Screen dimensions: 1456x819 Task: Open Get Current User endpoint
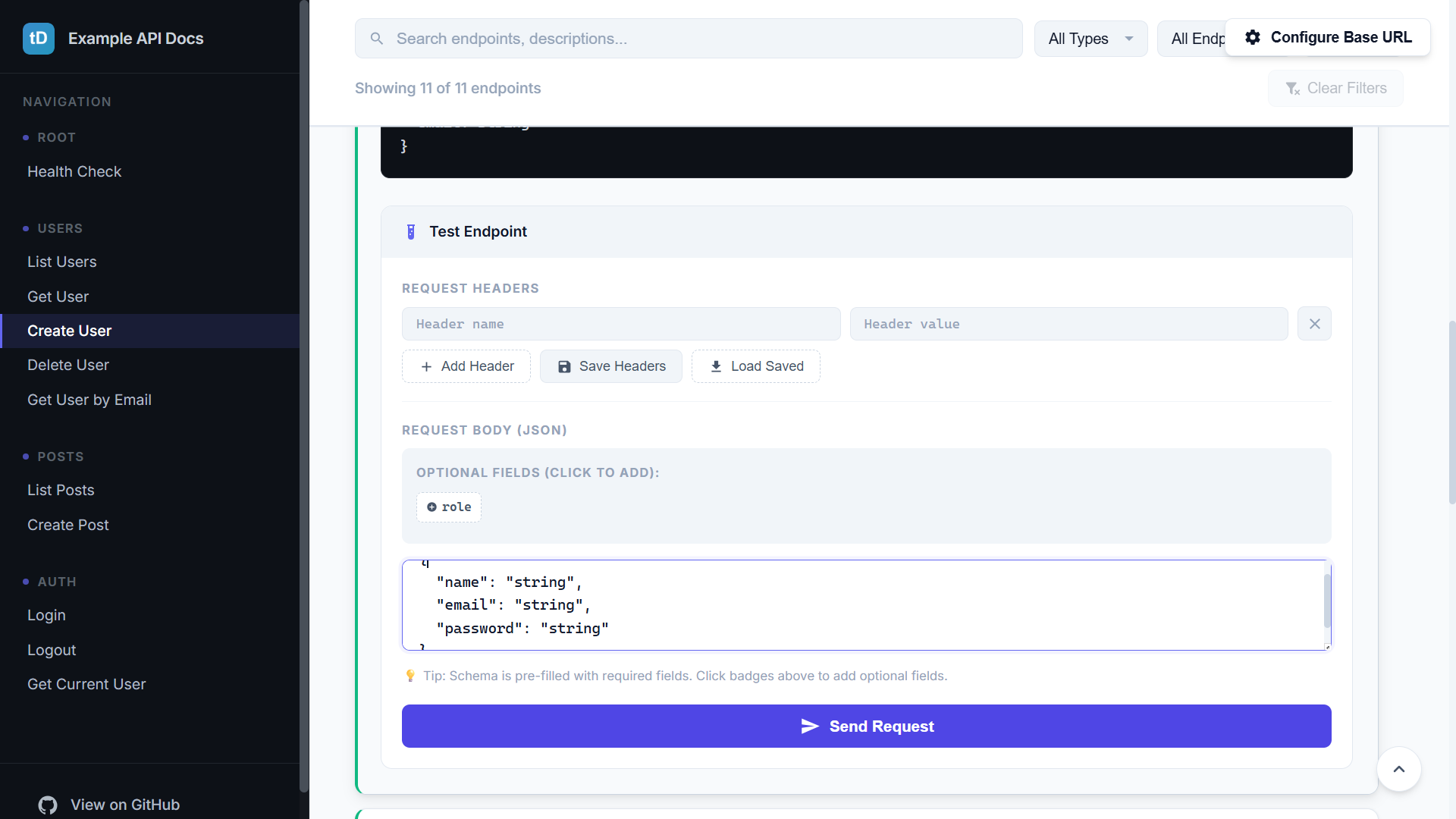86,685
